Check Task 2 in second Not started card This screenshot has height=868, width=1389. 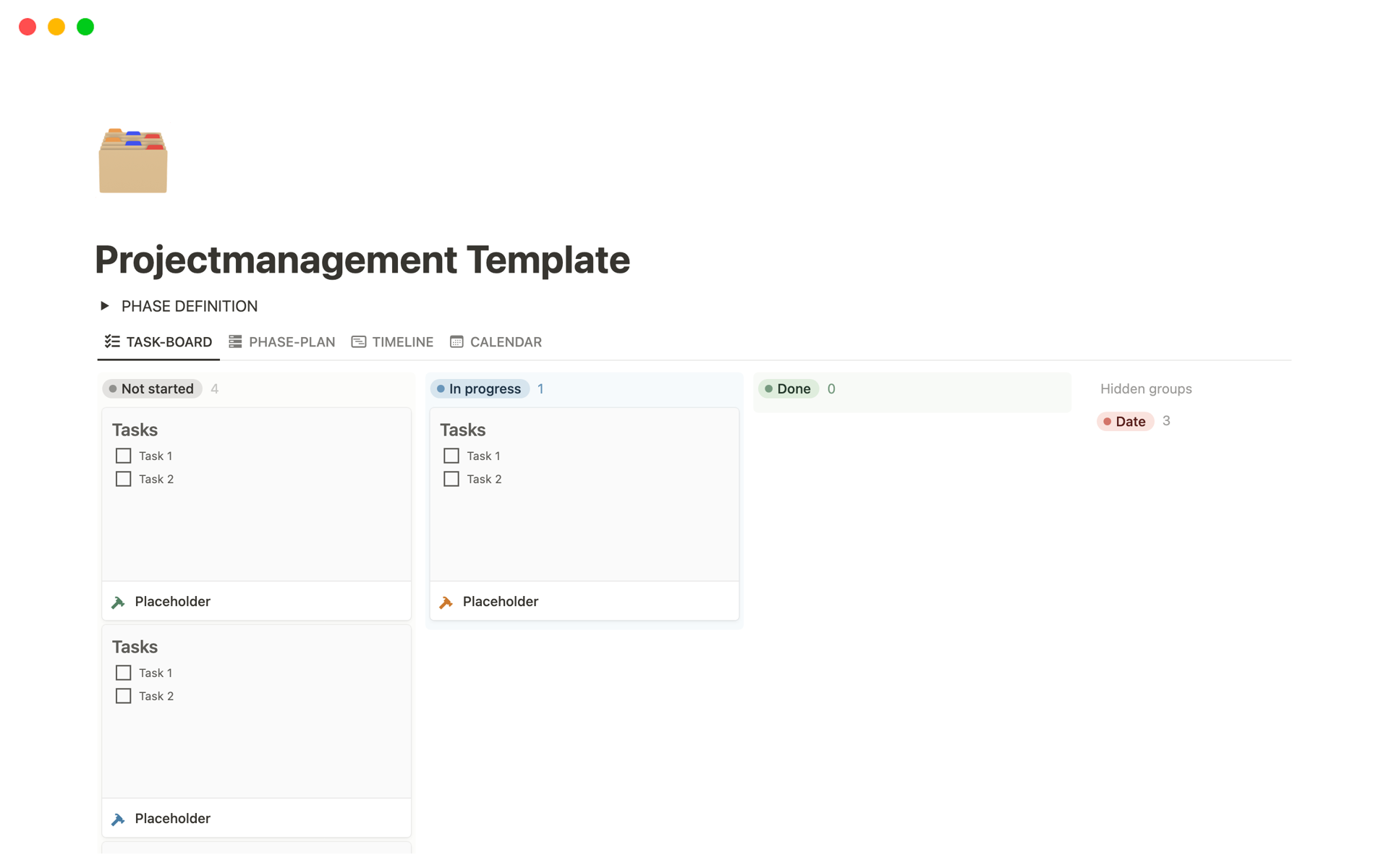point(124,696)
